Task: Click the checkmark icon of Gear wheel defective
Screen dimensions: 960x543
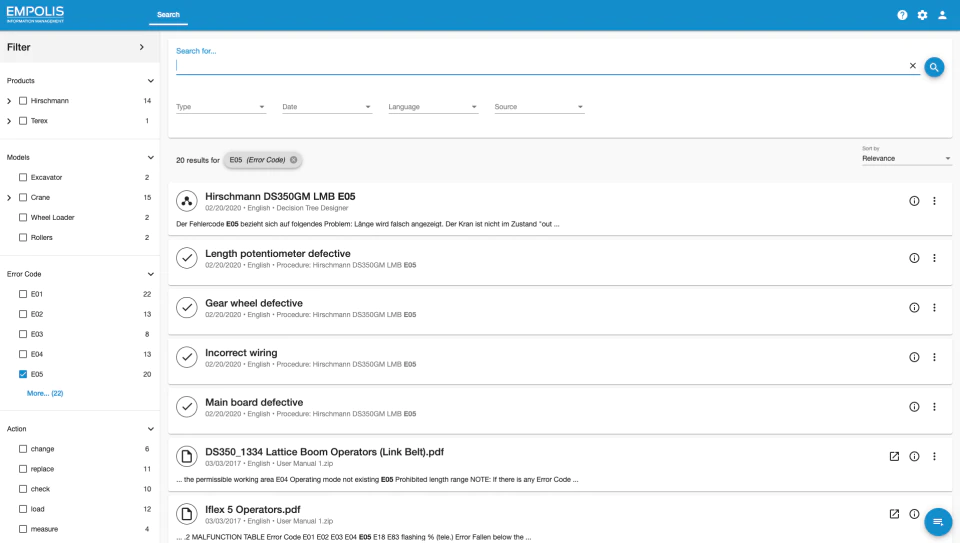Action: click(187, 307)
